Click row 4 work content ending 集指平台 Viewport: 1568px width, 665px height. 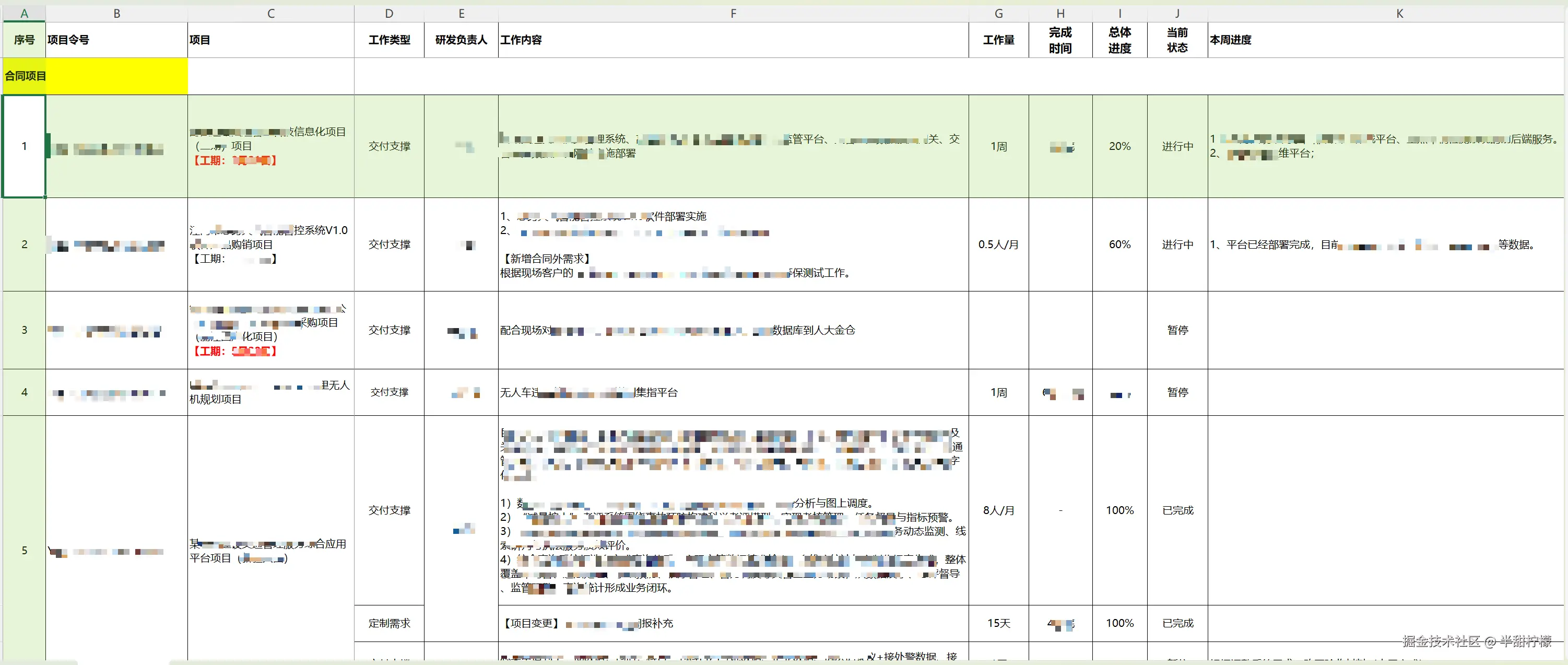pyautogui.click(x=734, y=392)
